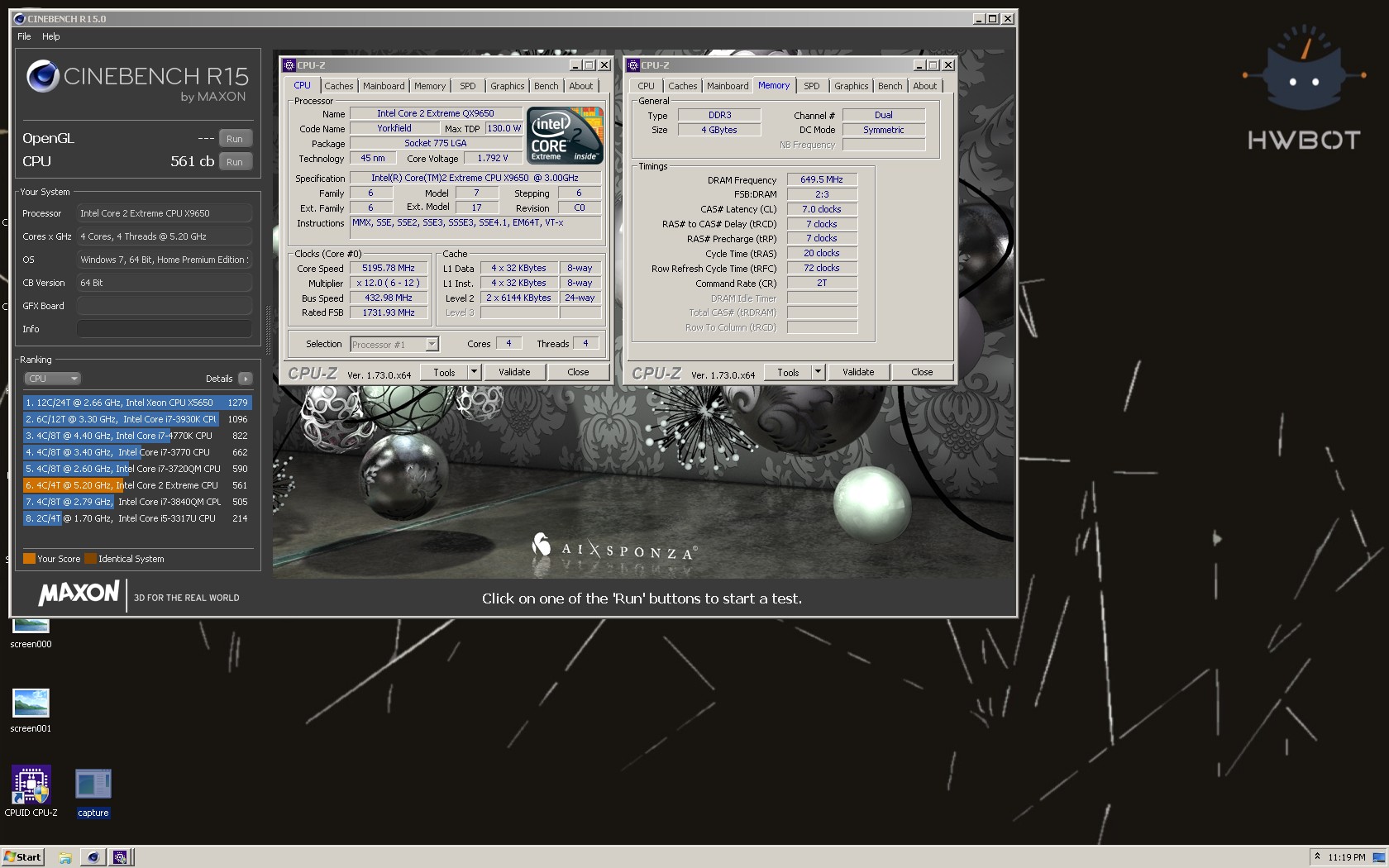Screen dimensions: 1389x868
Task: Minimize the right CPU-Z window
Action: click(919, 65)
